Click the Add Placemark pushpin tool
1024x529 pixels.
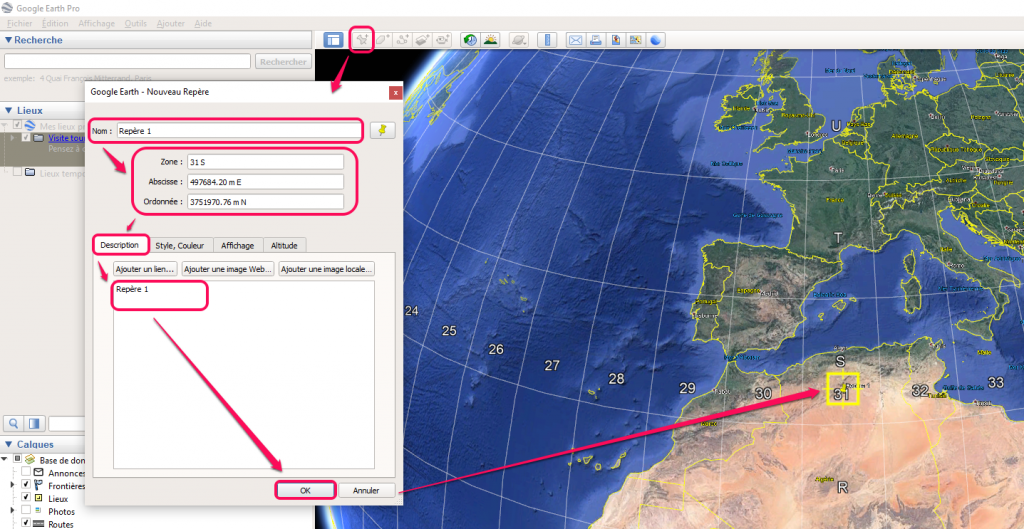pyautogui.click(x=361, y=40)
